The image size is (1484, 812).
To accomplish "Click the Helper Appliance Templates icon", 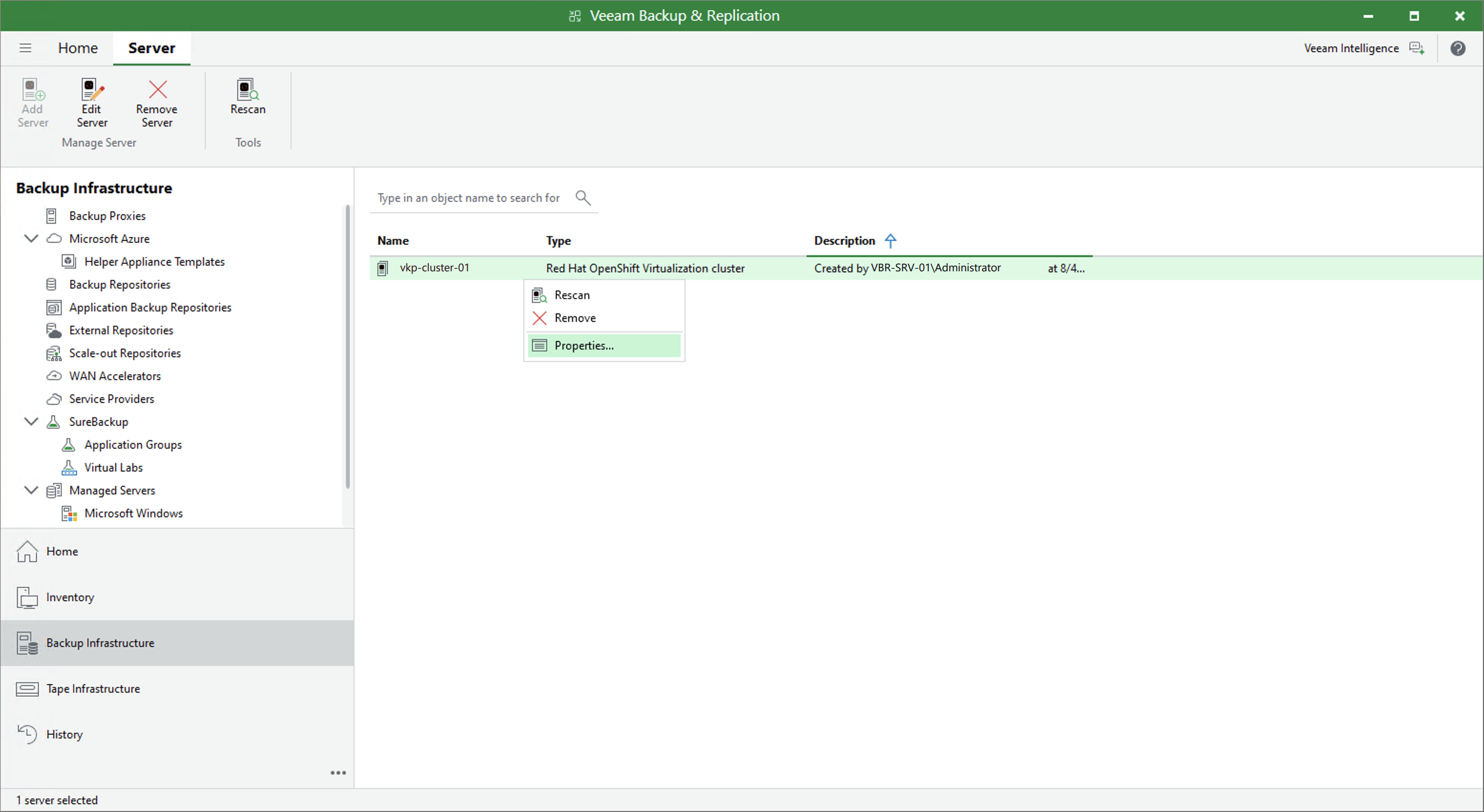I will [69, 261].
